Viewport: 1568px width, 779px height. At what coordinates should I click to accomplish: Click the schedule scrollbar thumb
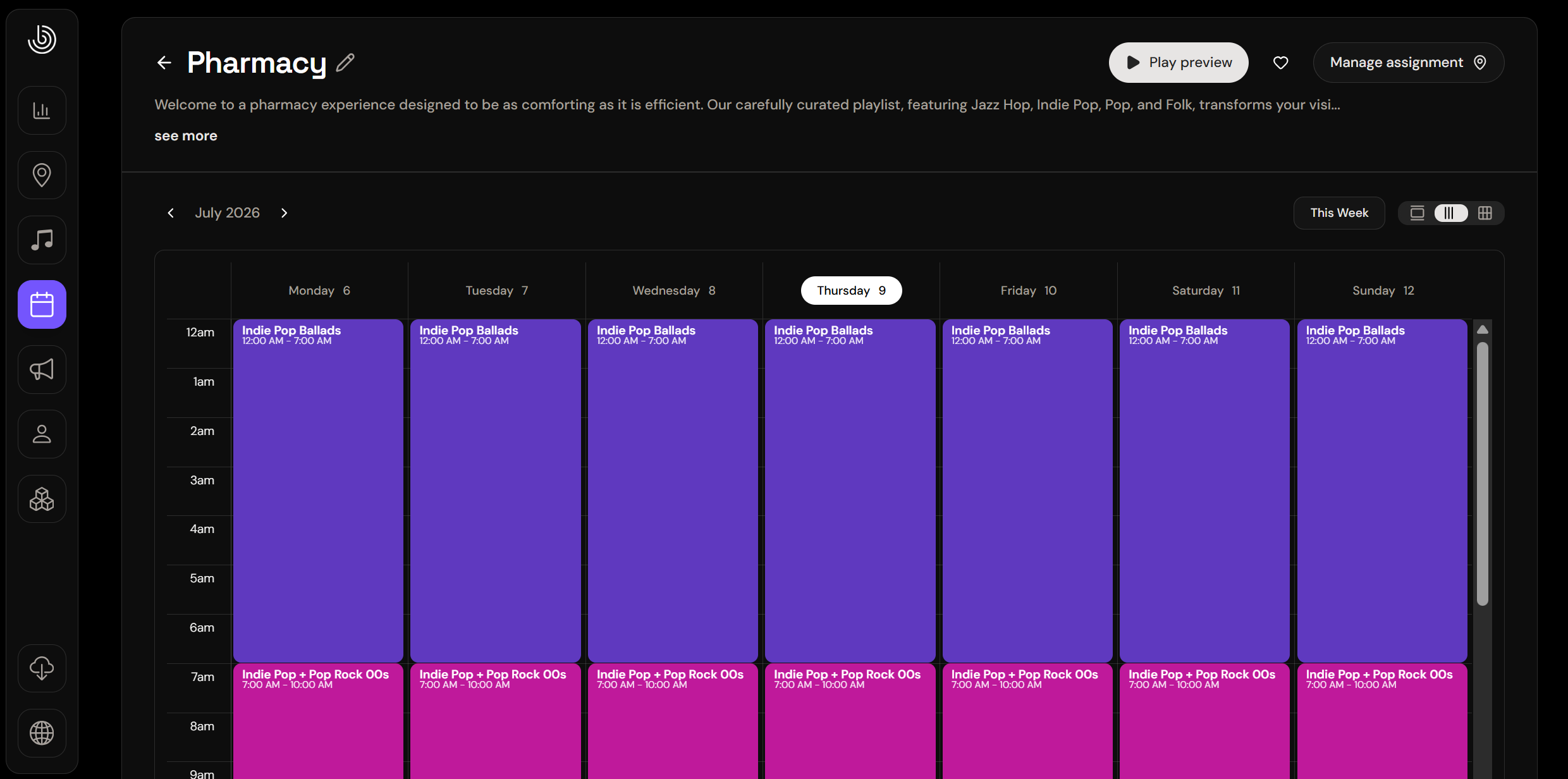click(1483, 474)
